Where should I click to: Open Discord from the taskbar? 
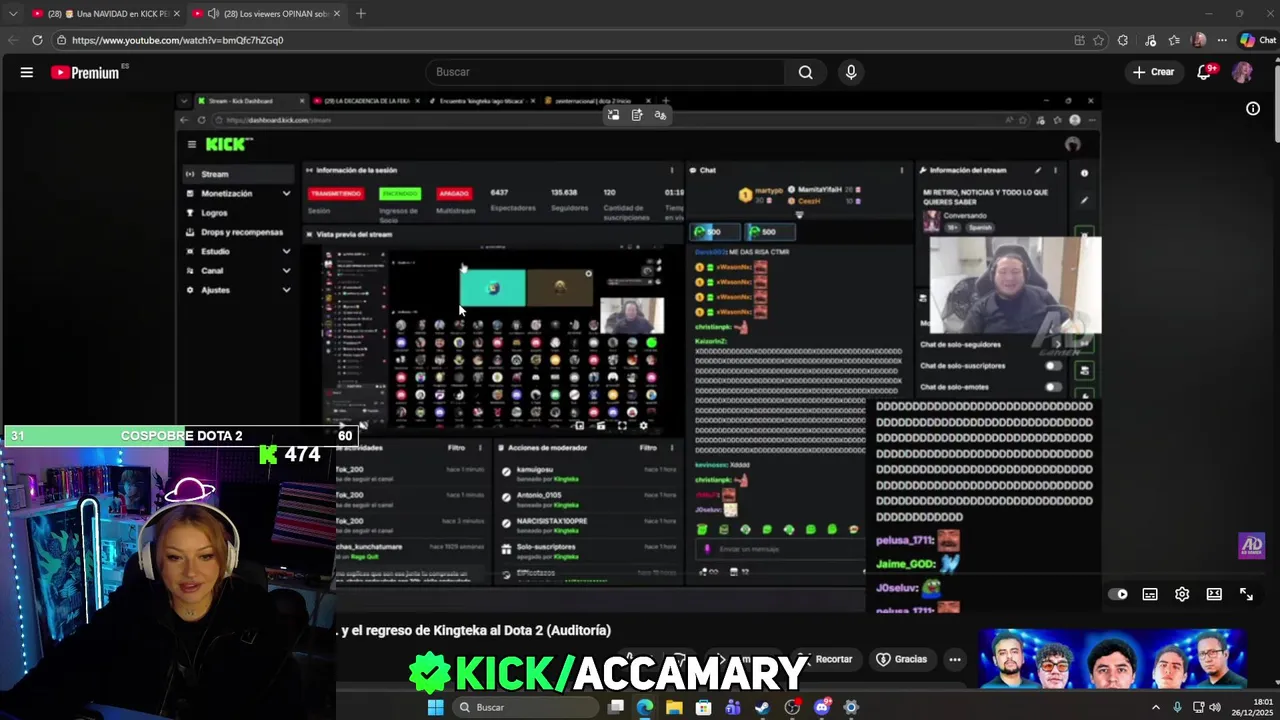(x=822, y=707)
